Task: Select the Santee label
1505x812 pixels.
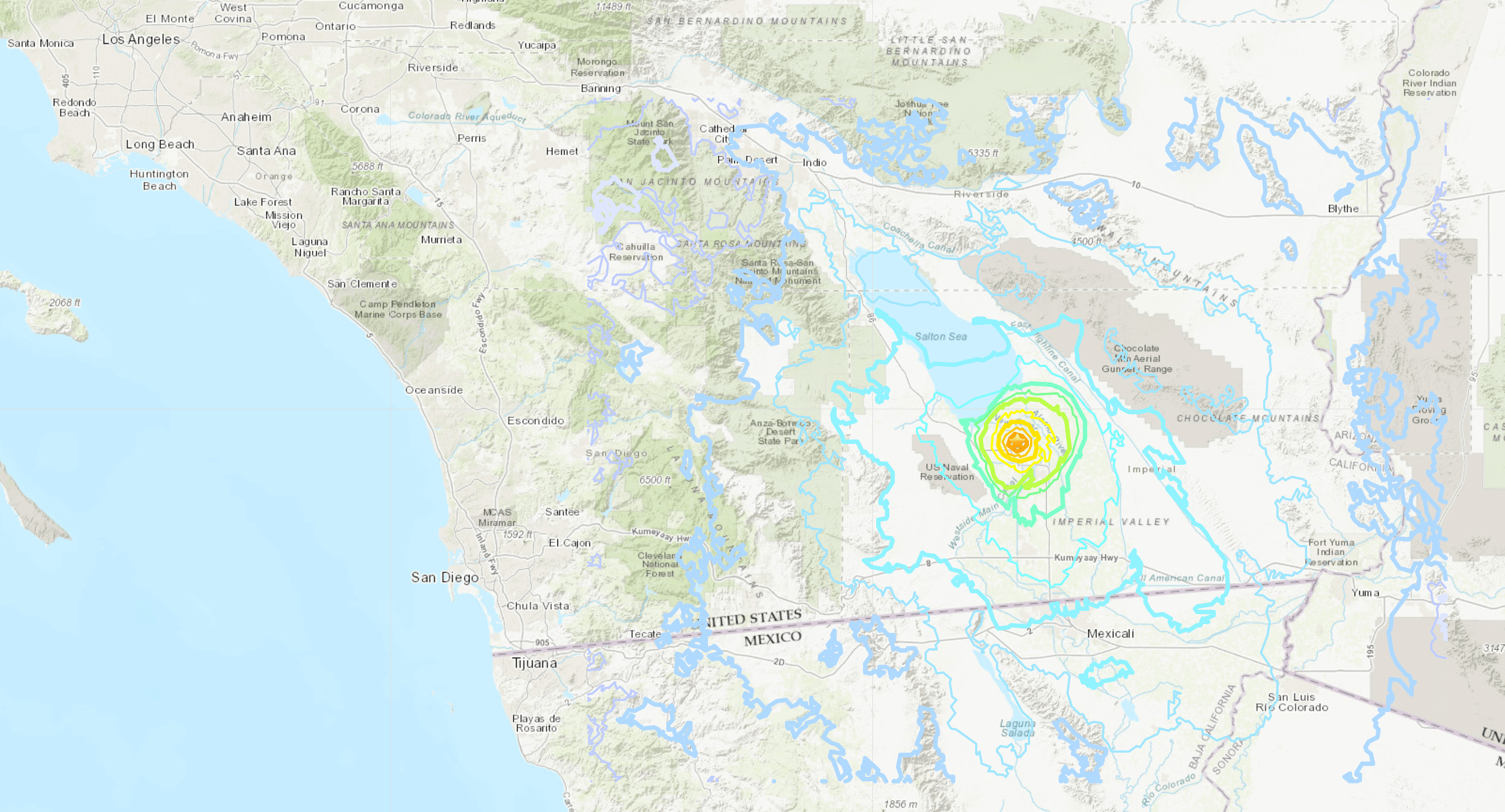Action: (x=562, y=512)
